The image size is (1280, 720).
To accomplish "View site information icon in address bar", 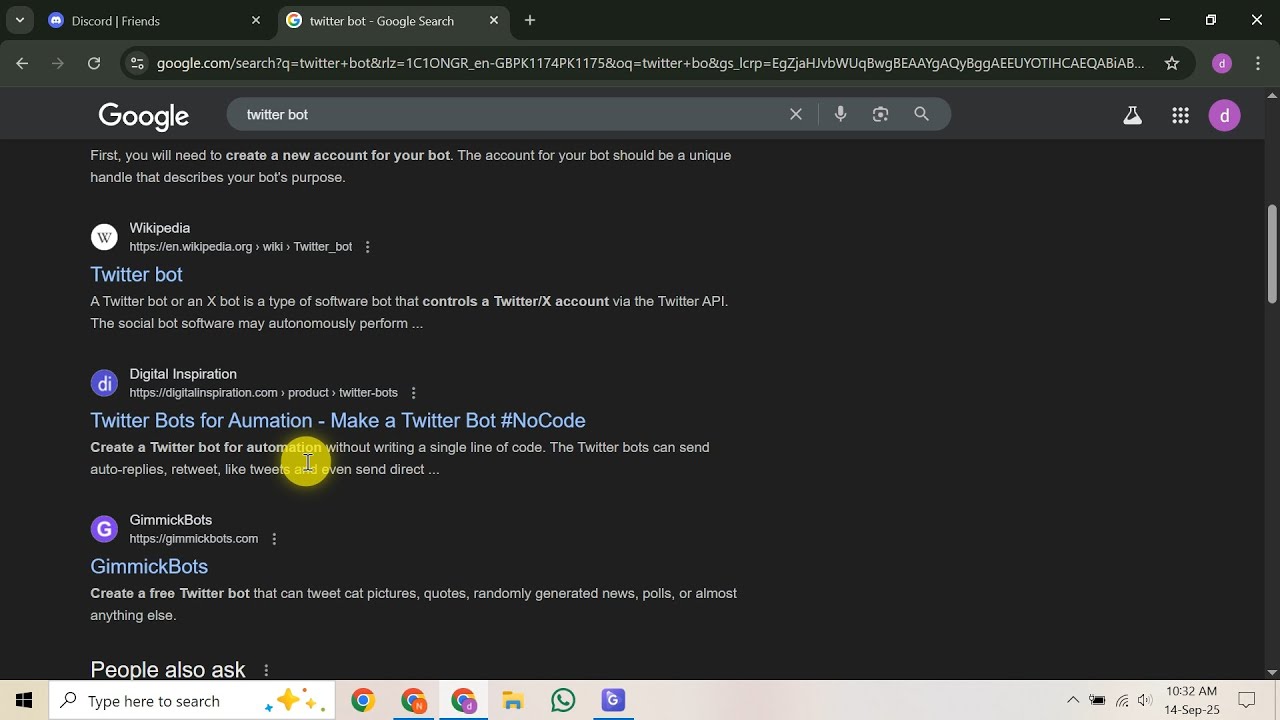I will tap(138, 63).
